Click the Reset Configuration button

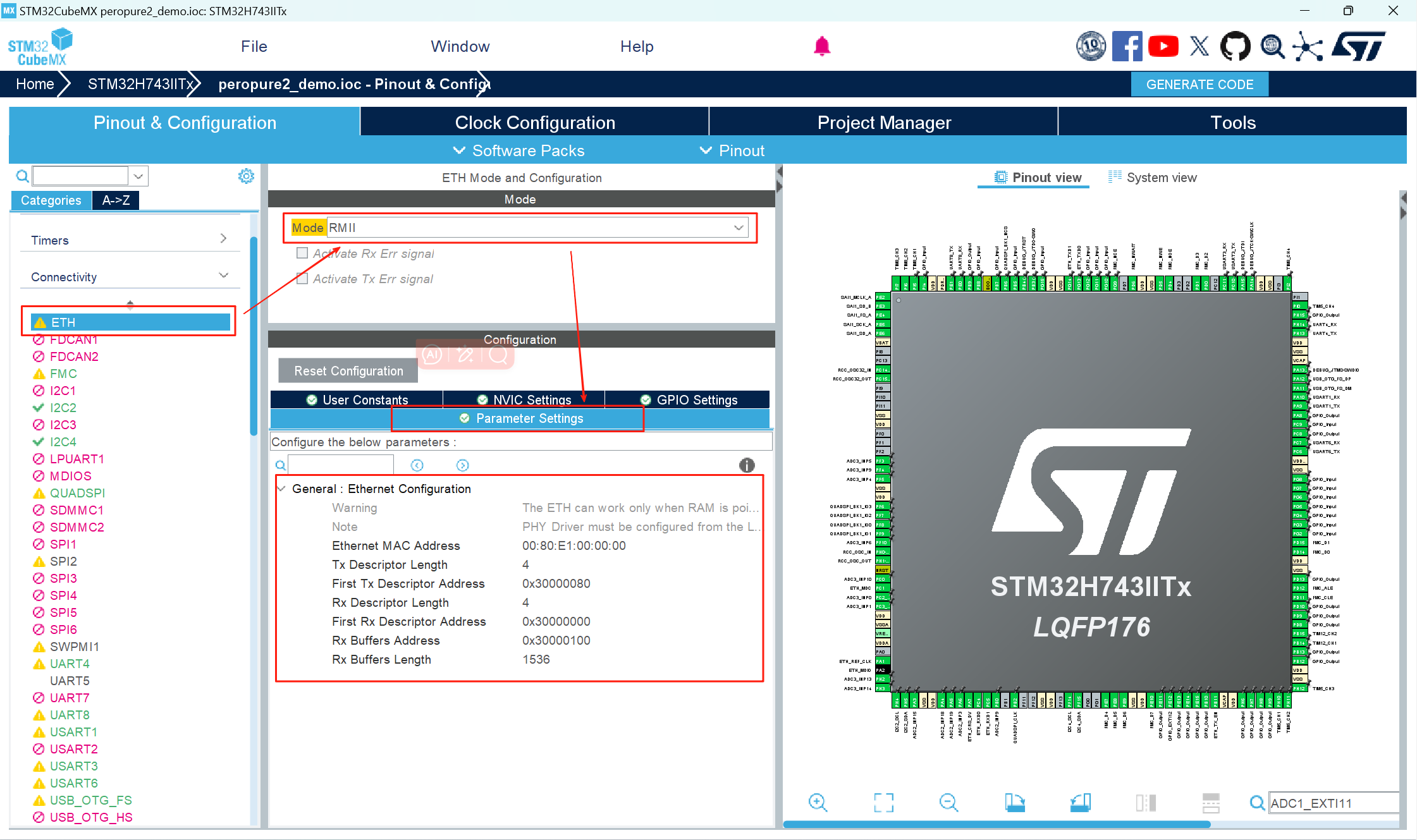[348, 370]
